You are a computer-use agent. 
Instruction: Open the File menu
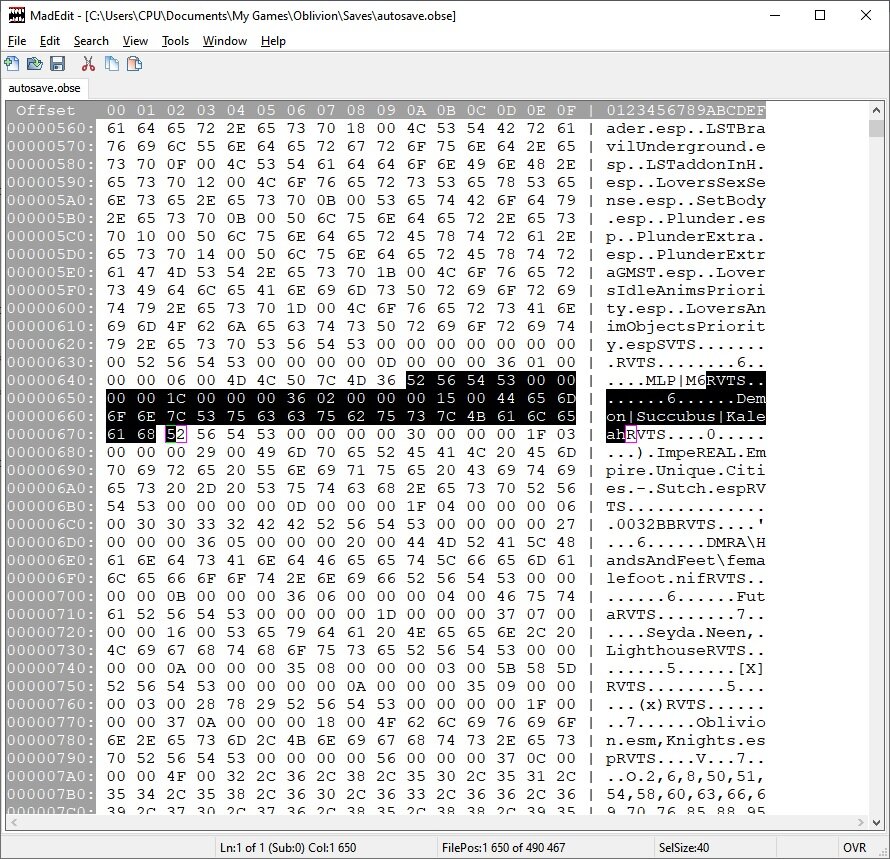pyautogui.click(x=17, y=41)
